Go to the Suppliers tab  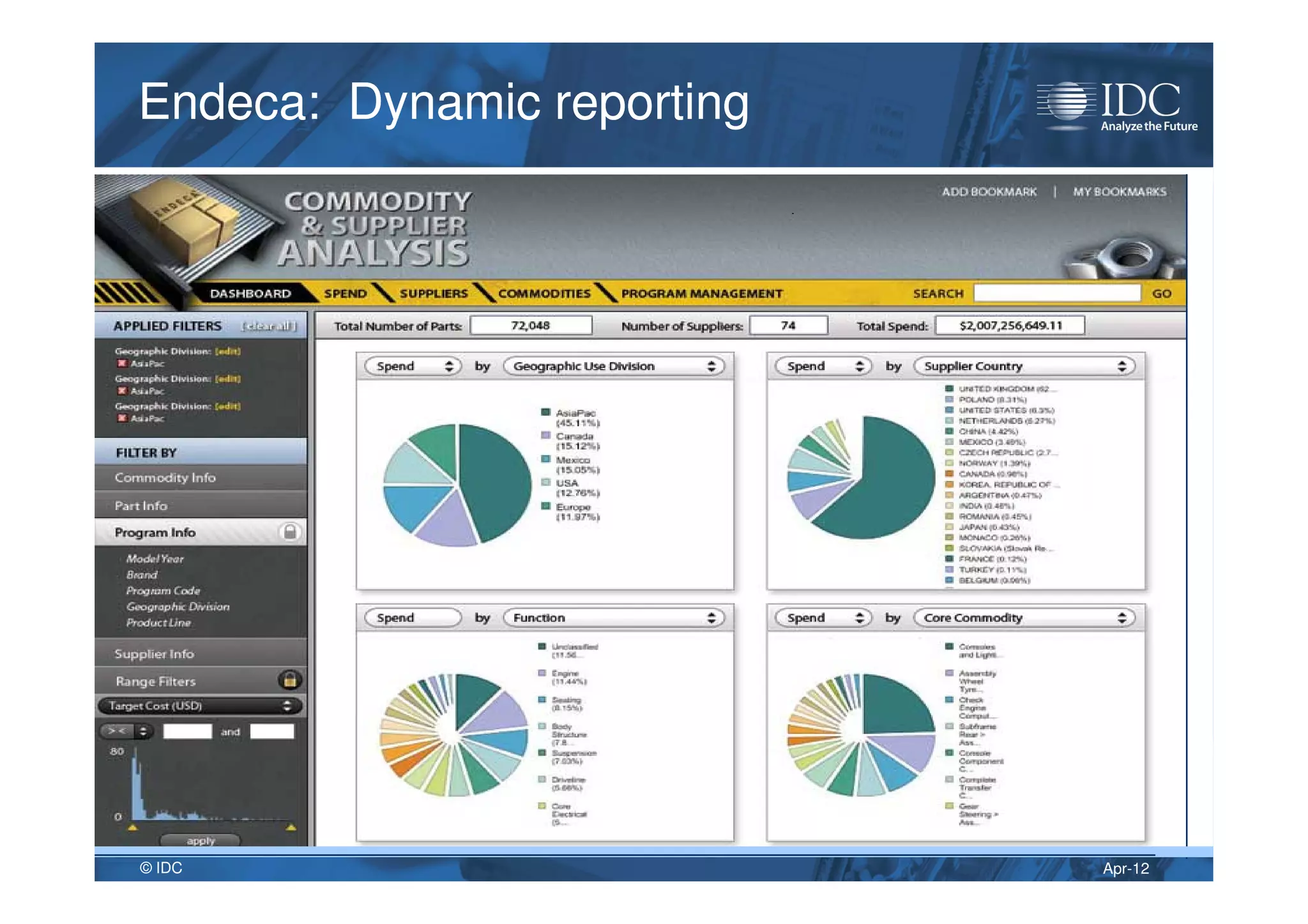pos(434,293)
